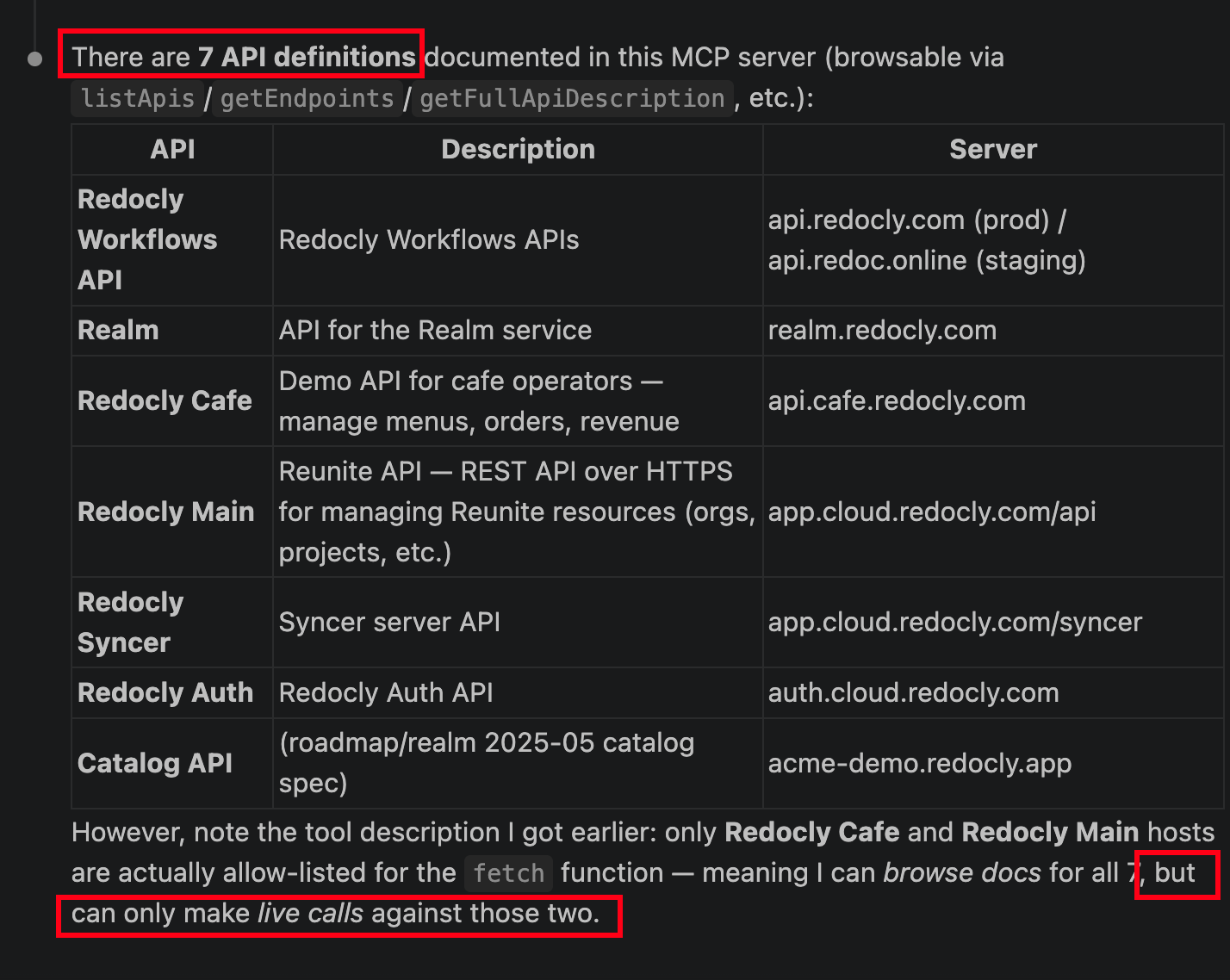Screen dimensions: 1230x980
Task: Click the 'Redocly Workflows APIs' description cell
Action: (x=518, y=240)
